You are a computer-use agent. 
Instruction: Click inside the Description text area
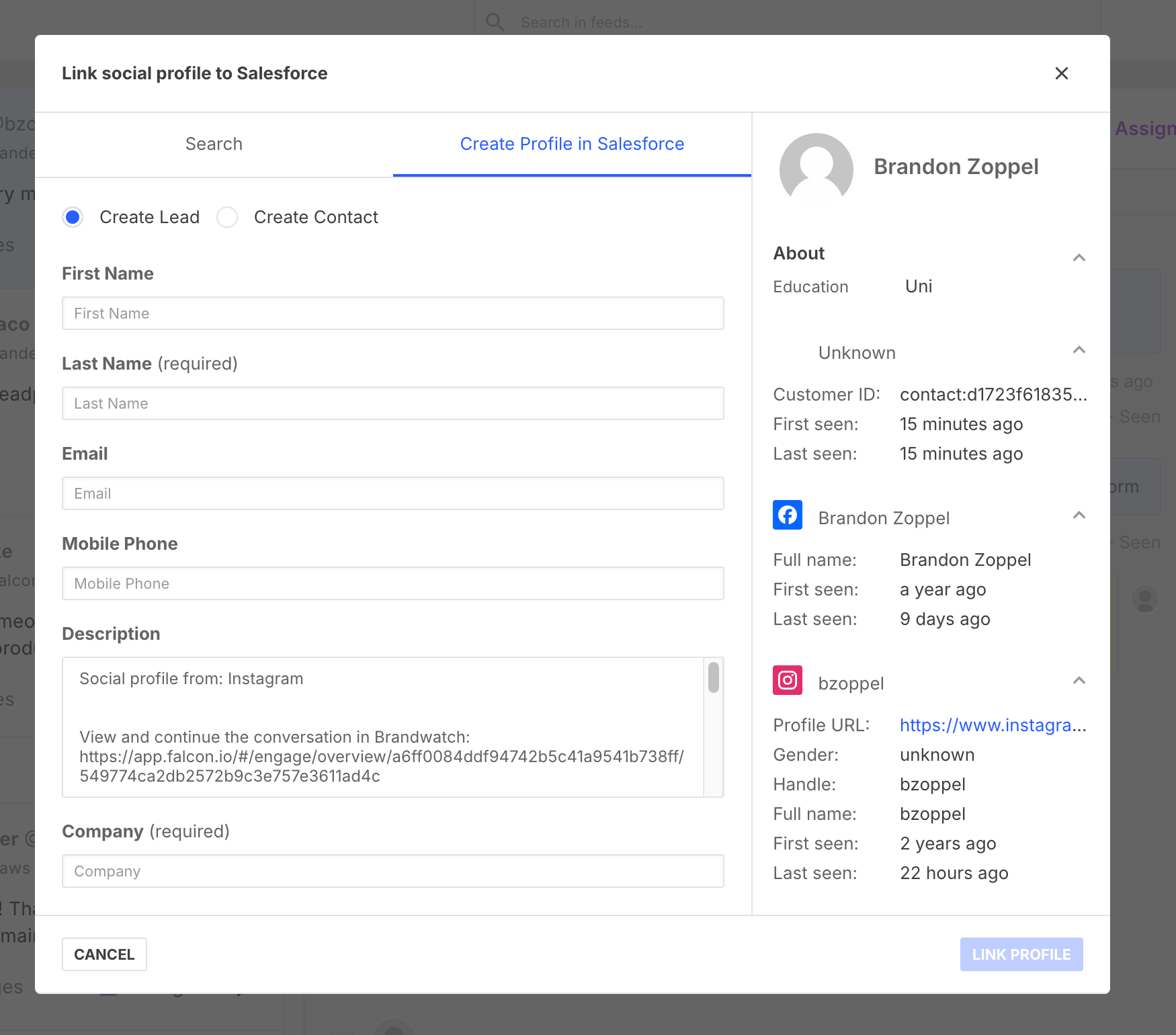coord(383,727)
